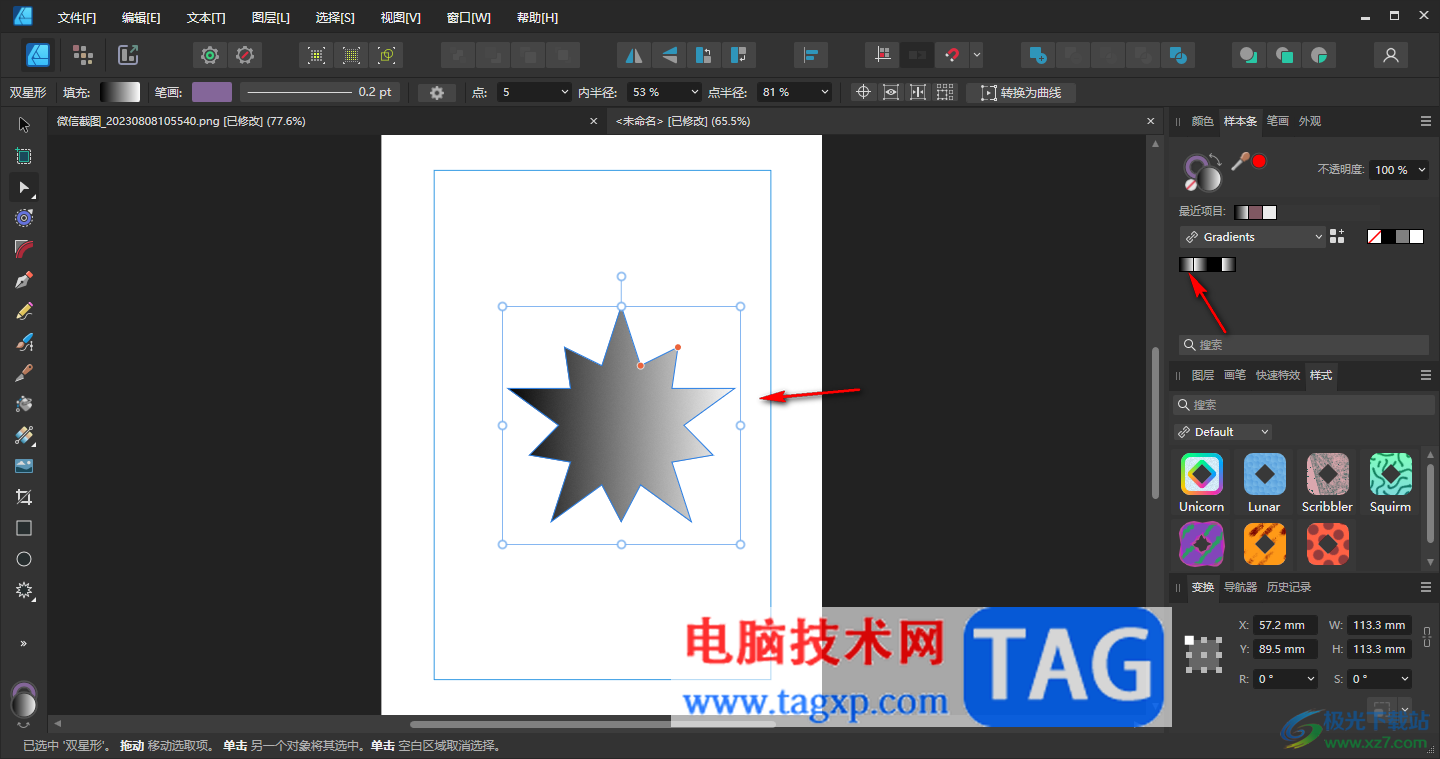Switch to the Pixel persona

coord(83,55)
